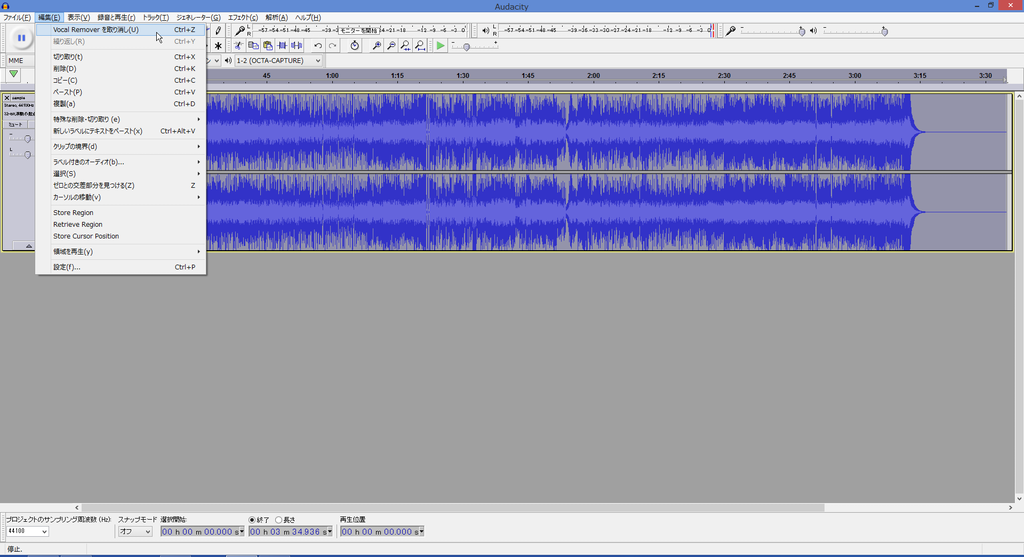
Task: Open the ヘルプ(H) menu
Action: tap(308, 18)
